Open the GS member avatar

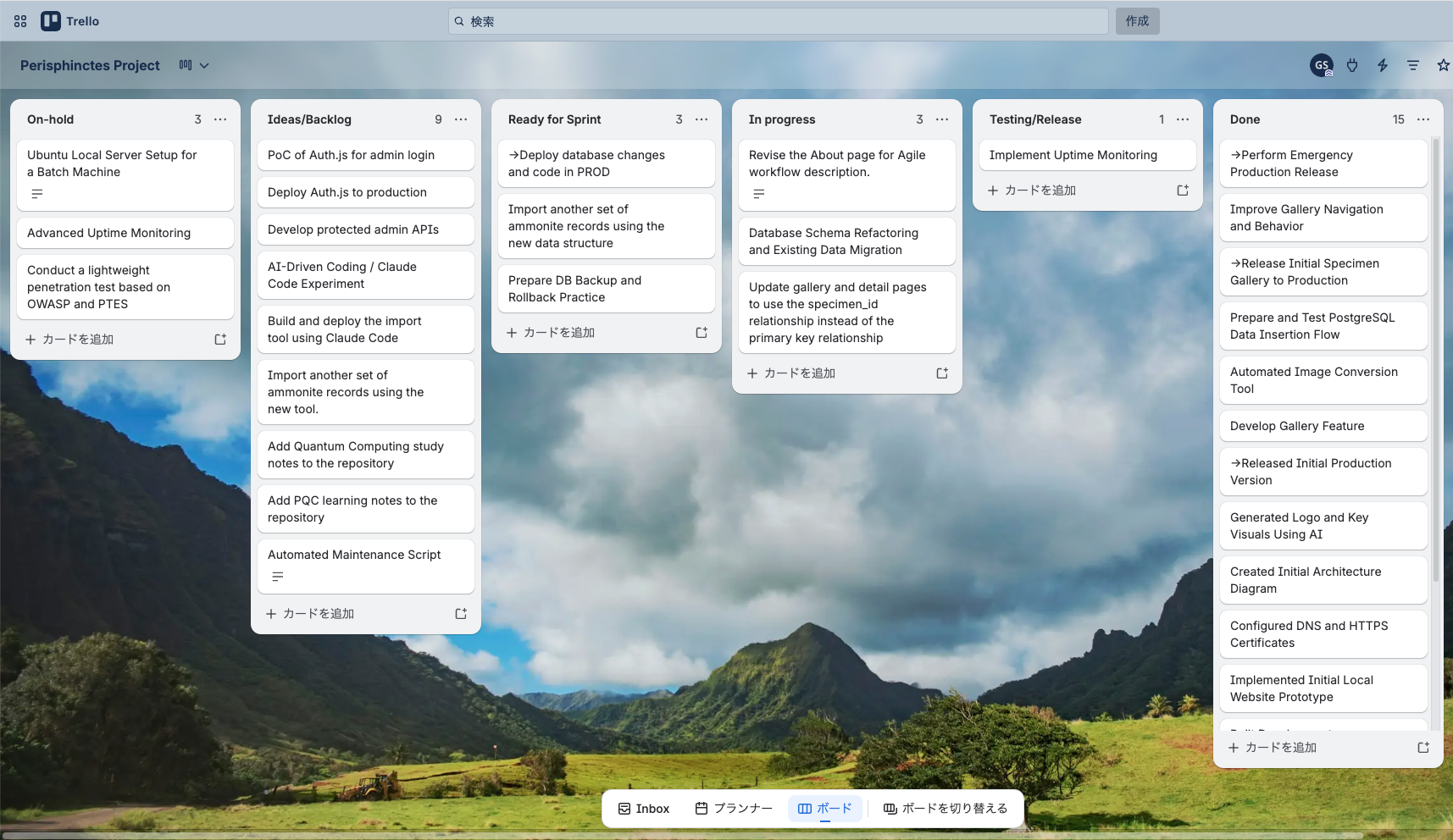1322,65
